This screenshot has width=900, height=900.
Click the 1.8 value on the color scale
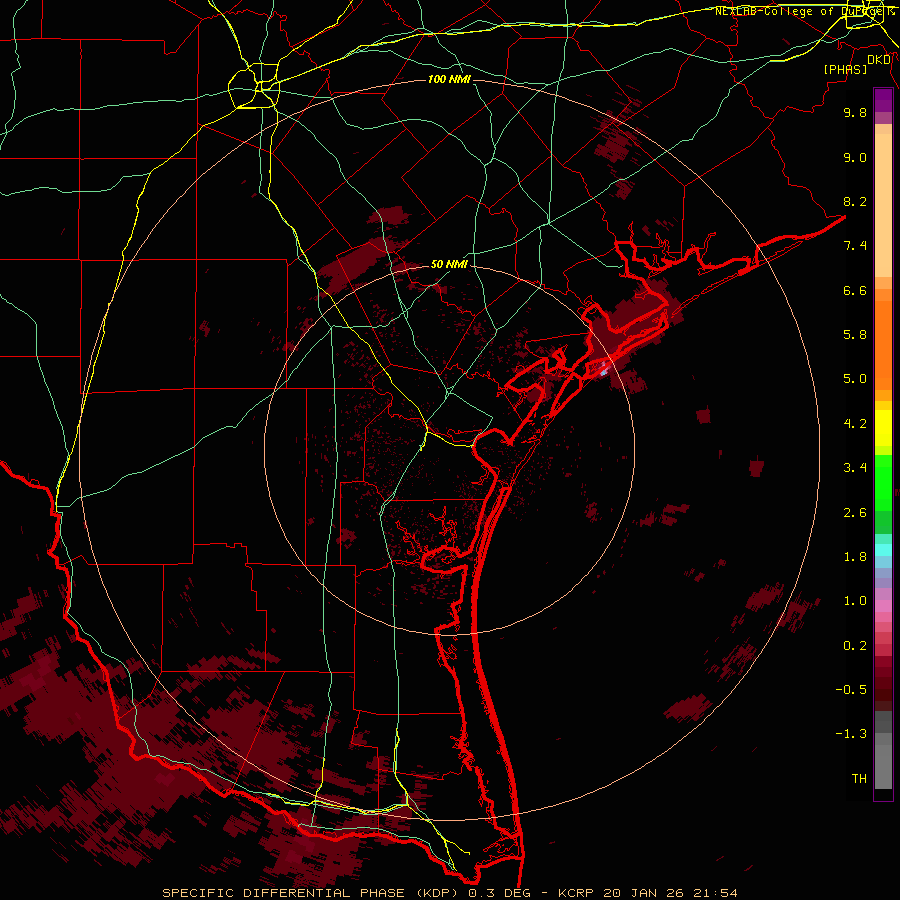pos(855,557)
